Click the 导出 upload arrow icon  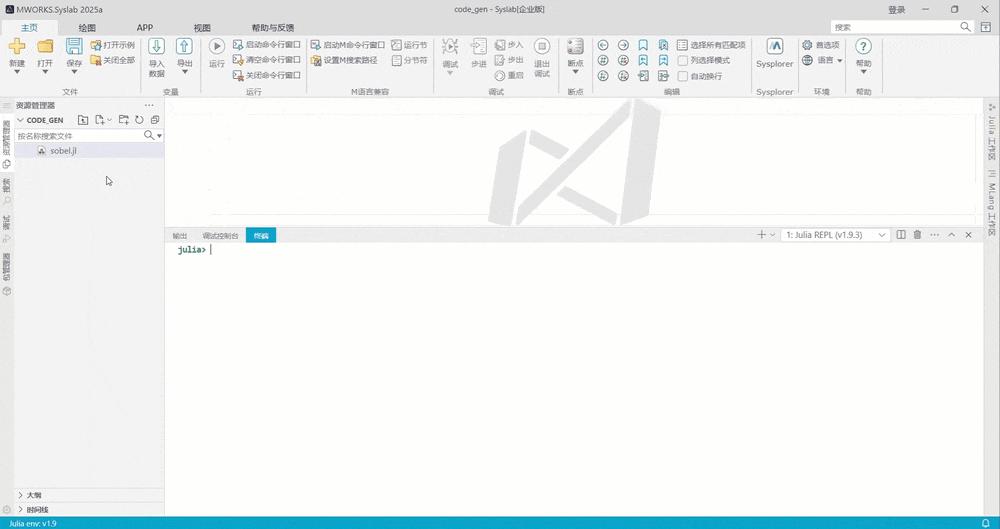(x=184, y=47)
